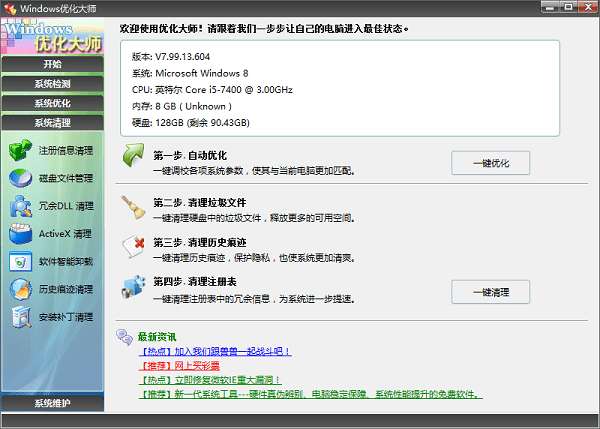600x429 pixels.
Task: Select 历史痕迹清理 in the sidebar
Action: point(65,289)
